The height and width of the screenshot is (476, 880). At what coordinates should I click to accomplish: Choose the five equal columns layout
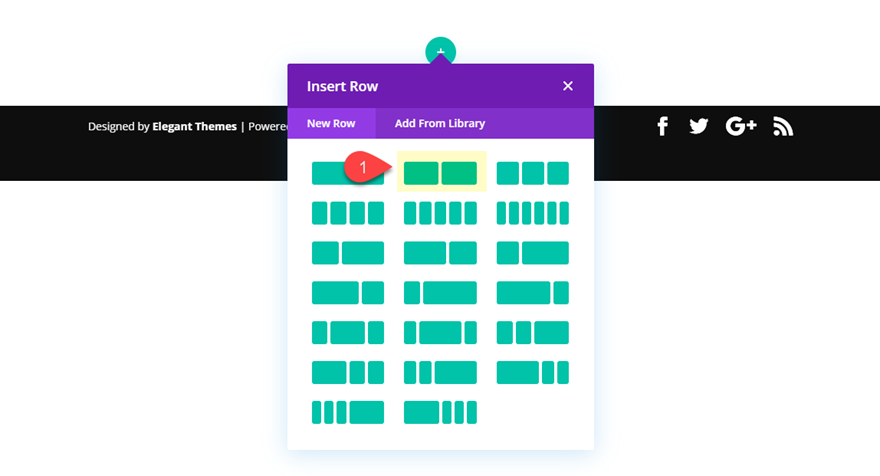click(x=440, y=213)
